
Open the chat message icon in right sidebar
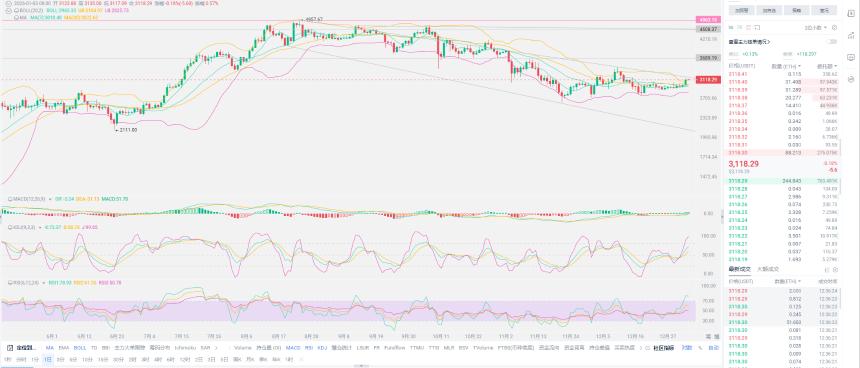tap(851, 57)
